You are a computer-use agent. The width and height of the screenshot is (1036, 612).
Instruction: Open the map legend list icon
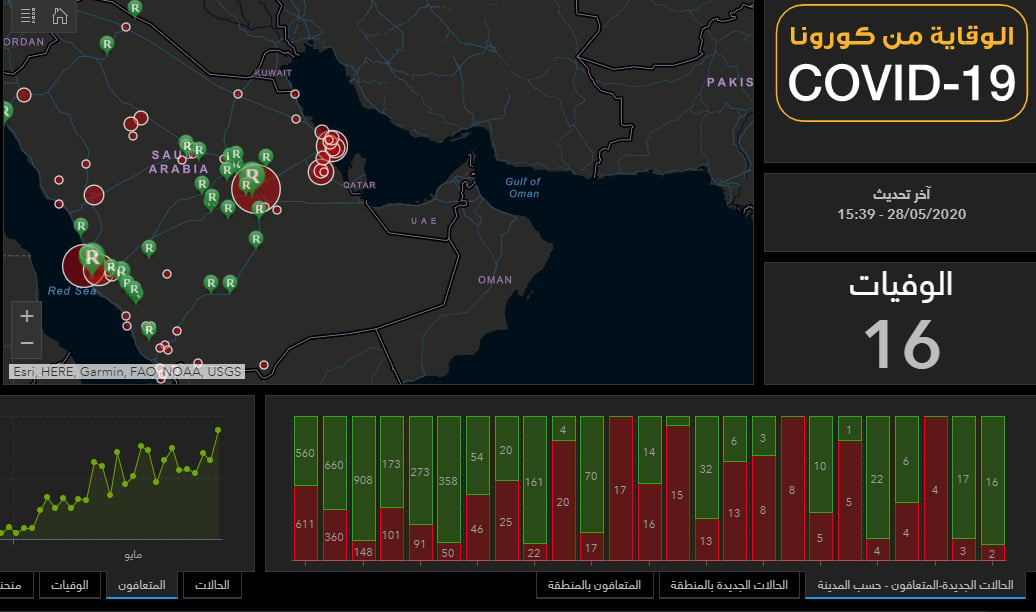coord(28,15)
